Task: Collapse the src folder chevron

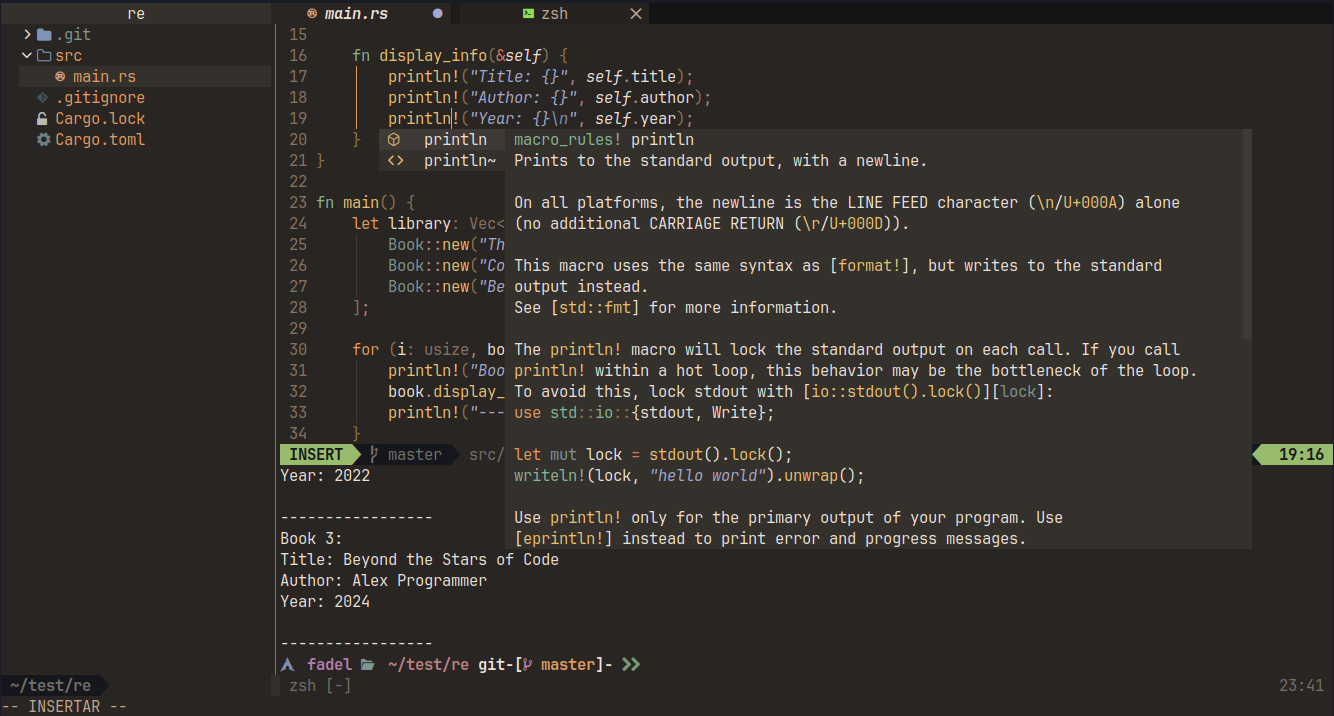Action: pyautogui.click(x=27, y=56)
